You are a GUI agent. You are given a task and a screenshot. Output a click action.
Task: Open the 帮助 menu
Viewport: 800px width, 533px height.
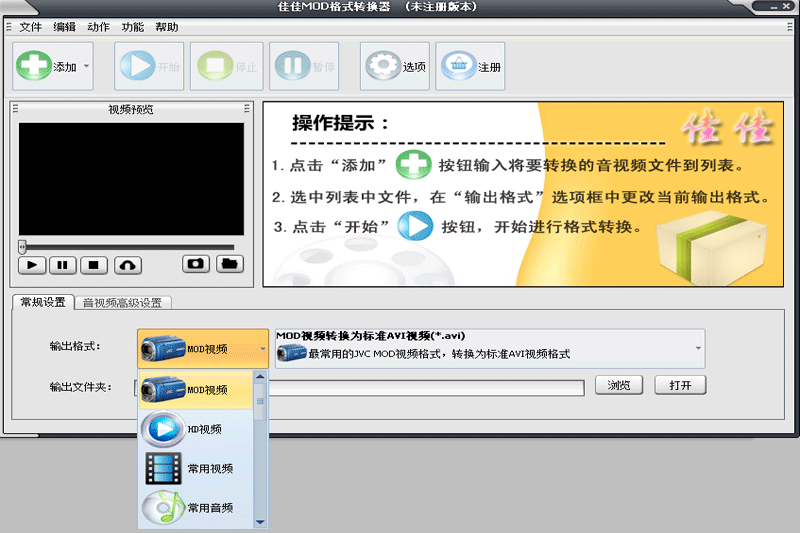[x=167, y=27]
